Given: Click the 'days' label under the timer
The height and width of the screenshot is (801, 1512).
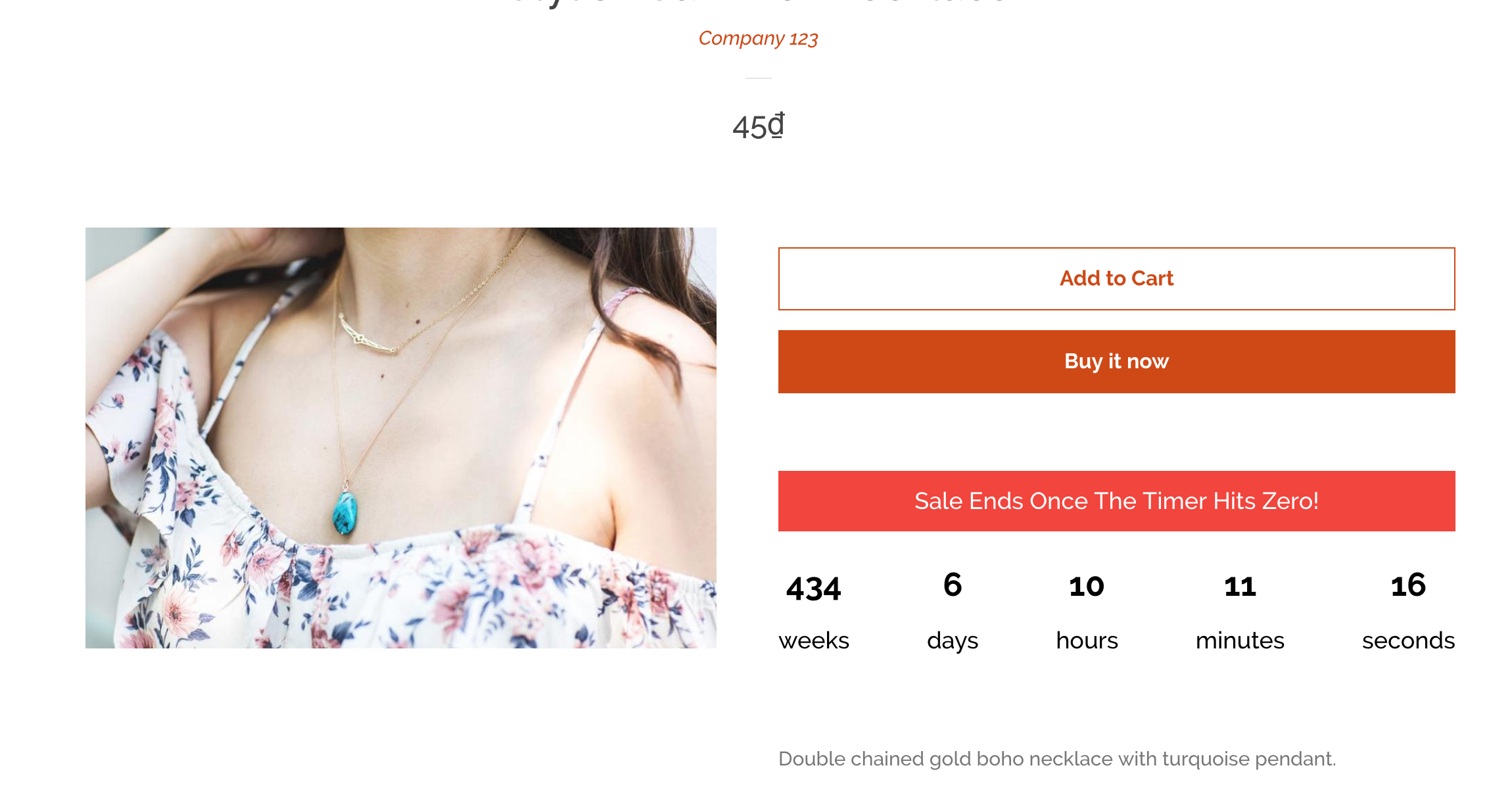Looking at the screenshot, I should 953,640.
